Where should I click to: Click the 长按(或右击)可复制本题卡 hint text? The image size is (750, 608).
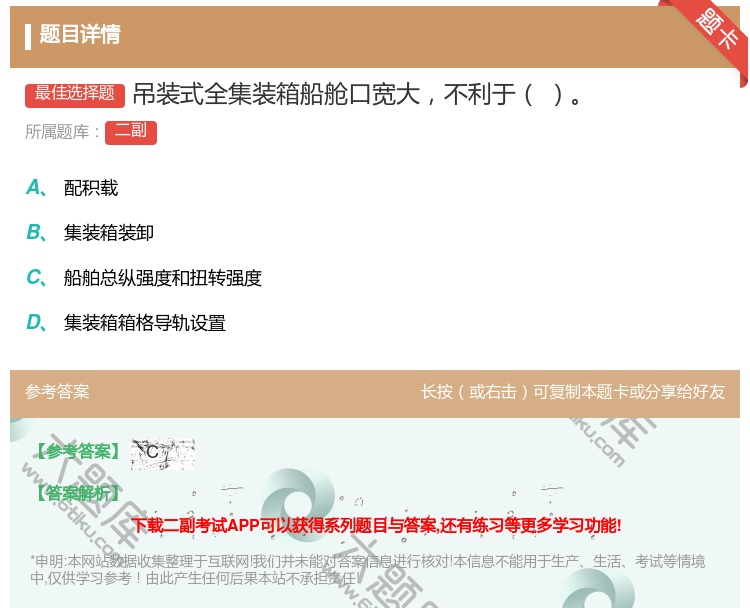(x=573, y=392)
